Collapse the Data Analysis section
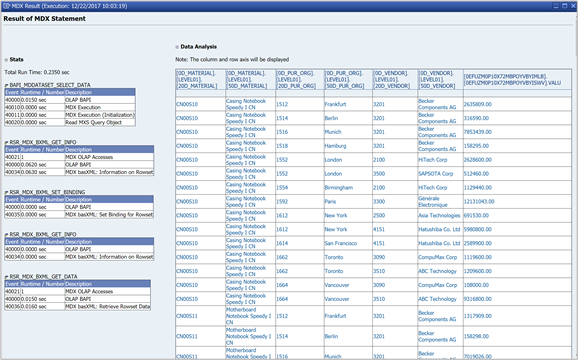The height and width of the screenshot is (360, 578). [177, 47]
